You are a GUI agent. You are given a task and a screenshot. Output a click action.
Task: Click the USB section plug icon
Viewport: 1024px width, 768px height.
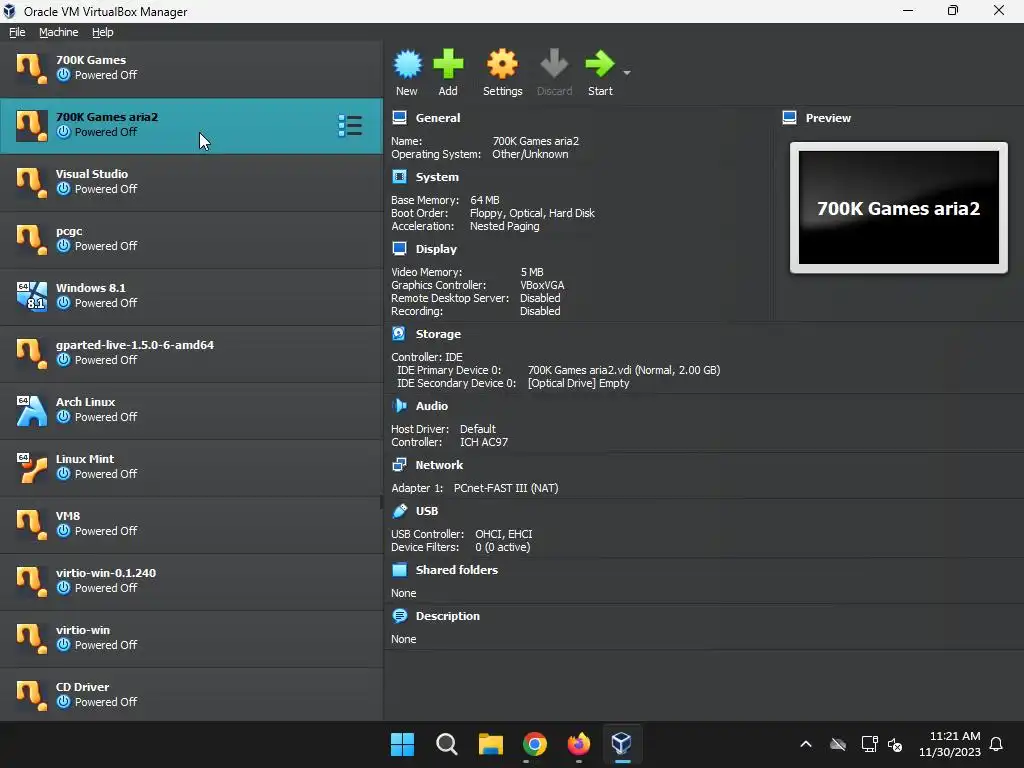coord(399,511)
